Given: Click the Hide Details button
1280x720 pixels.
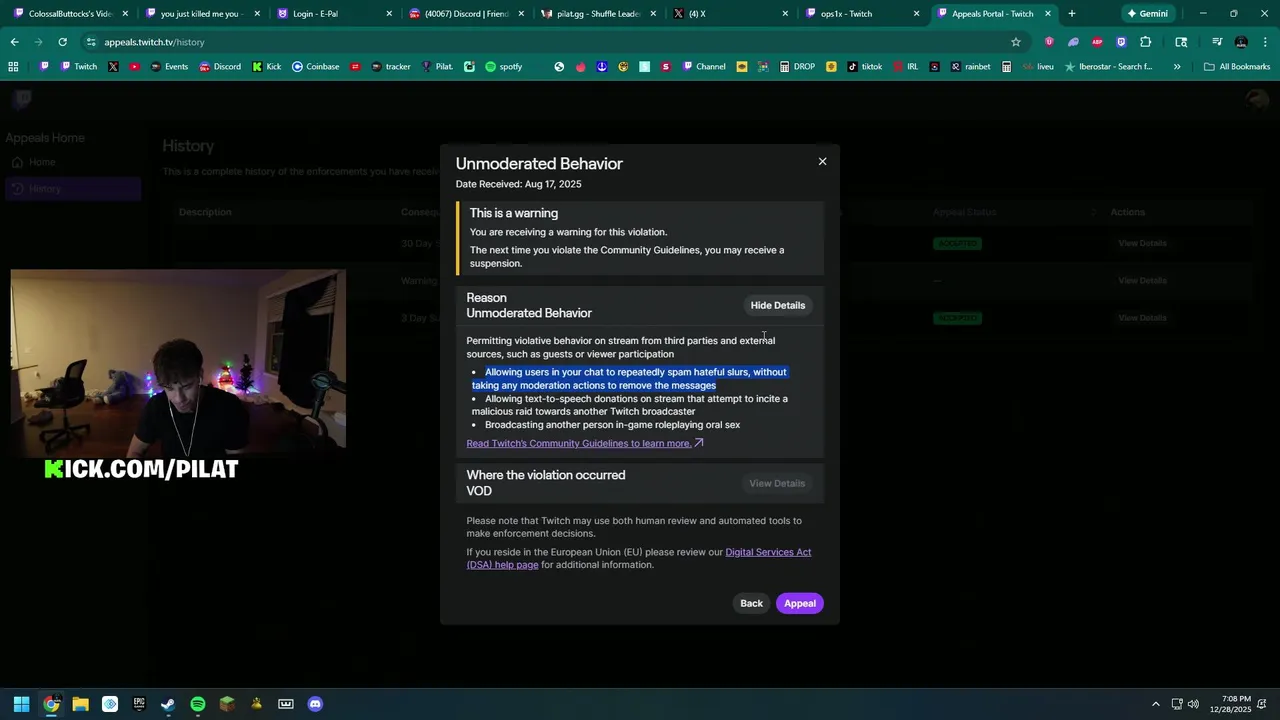Looking at the screenshot, I should coord(777,305).
